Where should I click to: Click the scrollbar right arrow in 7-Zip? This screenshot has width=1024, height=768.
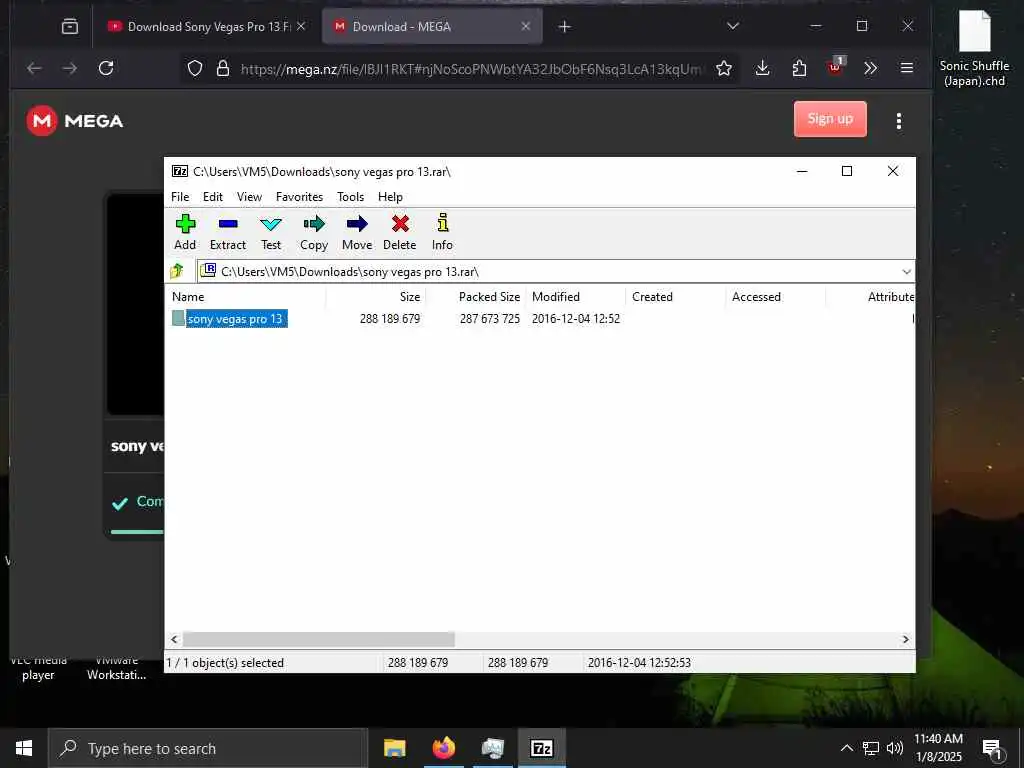pyautogui.click(x=906, y=639)
